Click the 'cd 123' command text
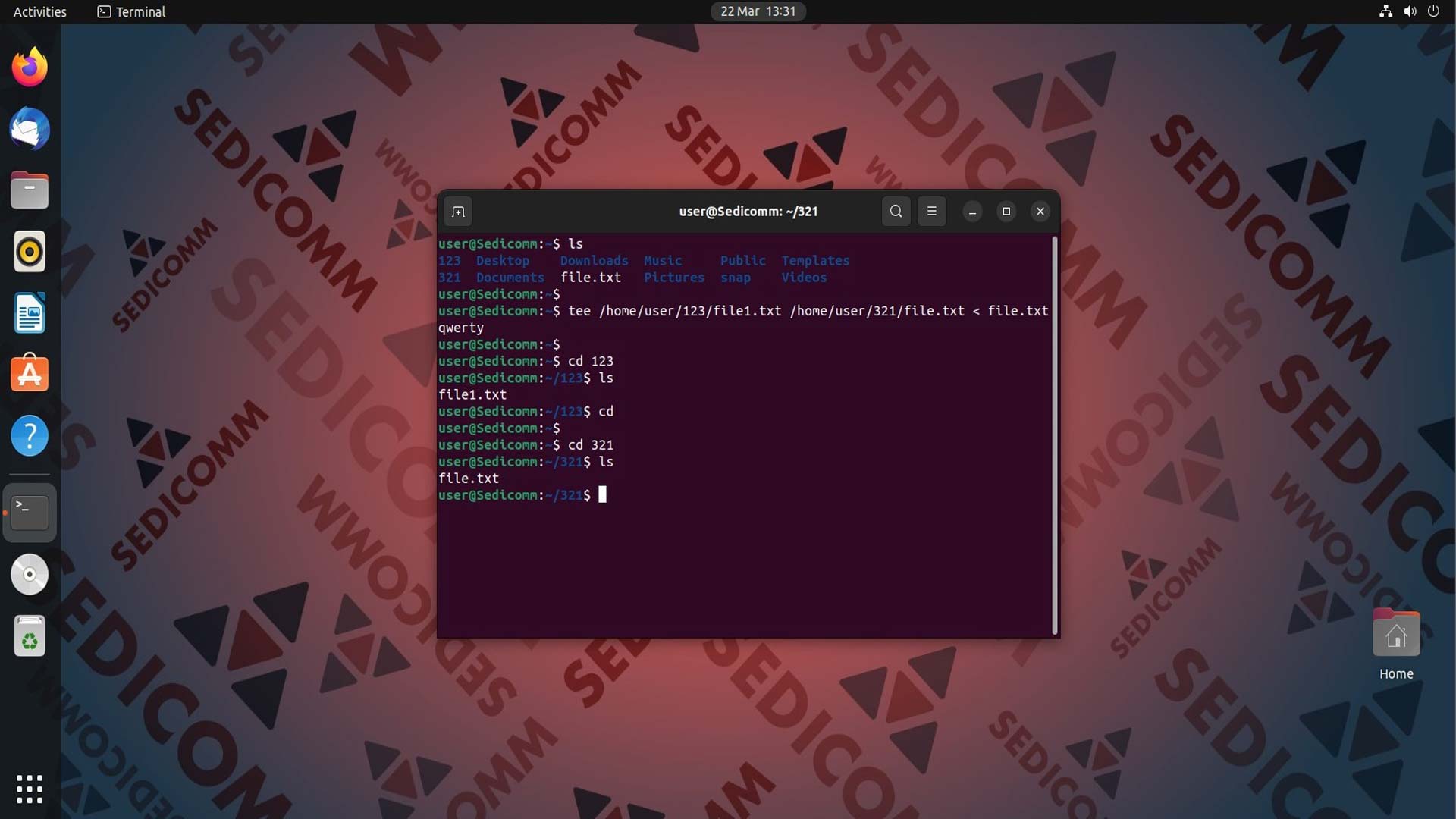Image resolution: width=1456 pixels, height=819 pixels. [x=590, y=362]
